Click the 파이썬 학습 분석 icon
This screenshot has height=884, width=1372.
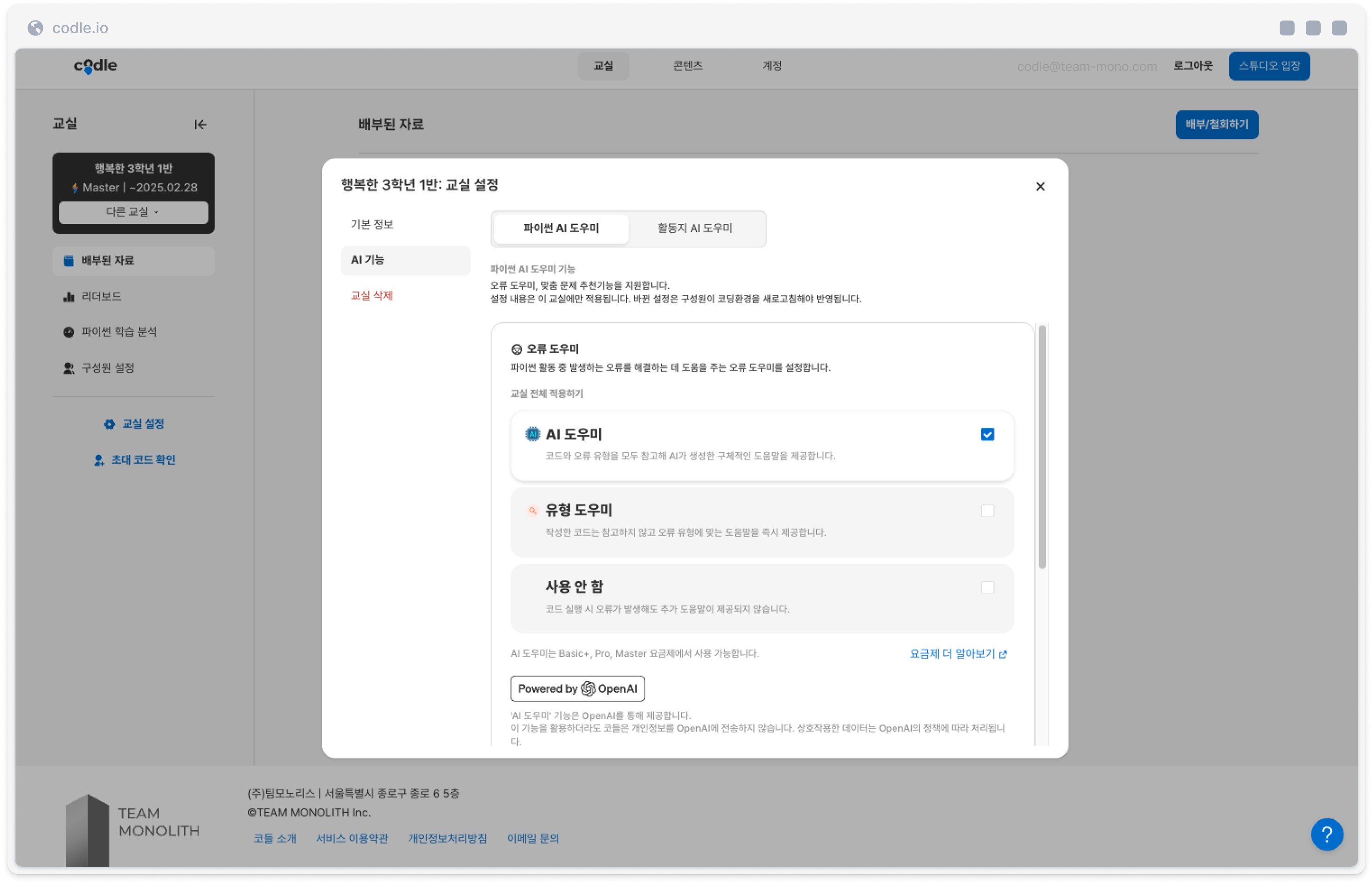pos(69,332)
